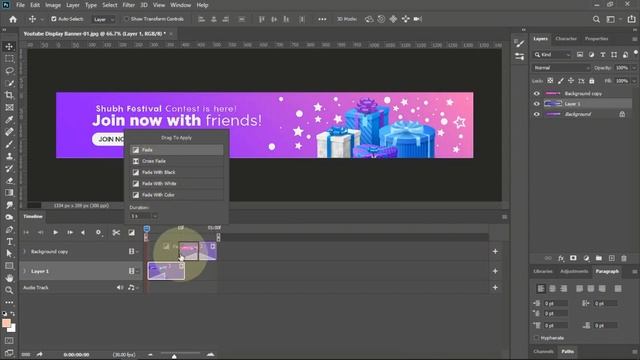640x360 pixels.
Task: Select the Brush tool
Action: point(9,144)
